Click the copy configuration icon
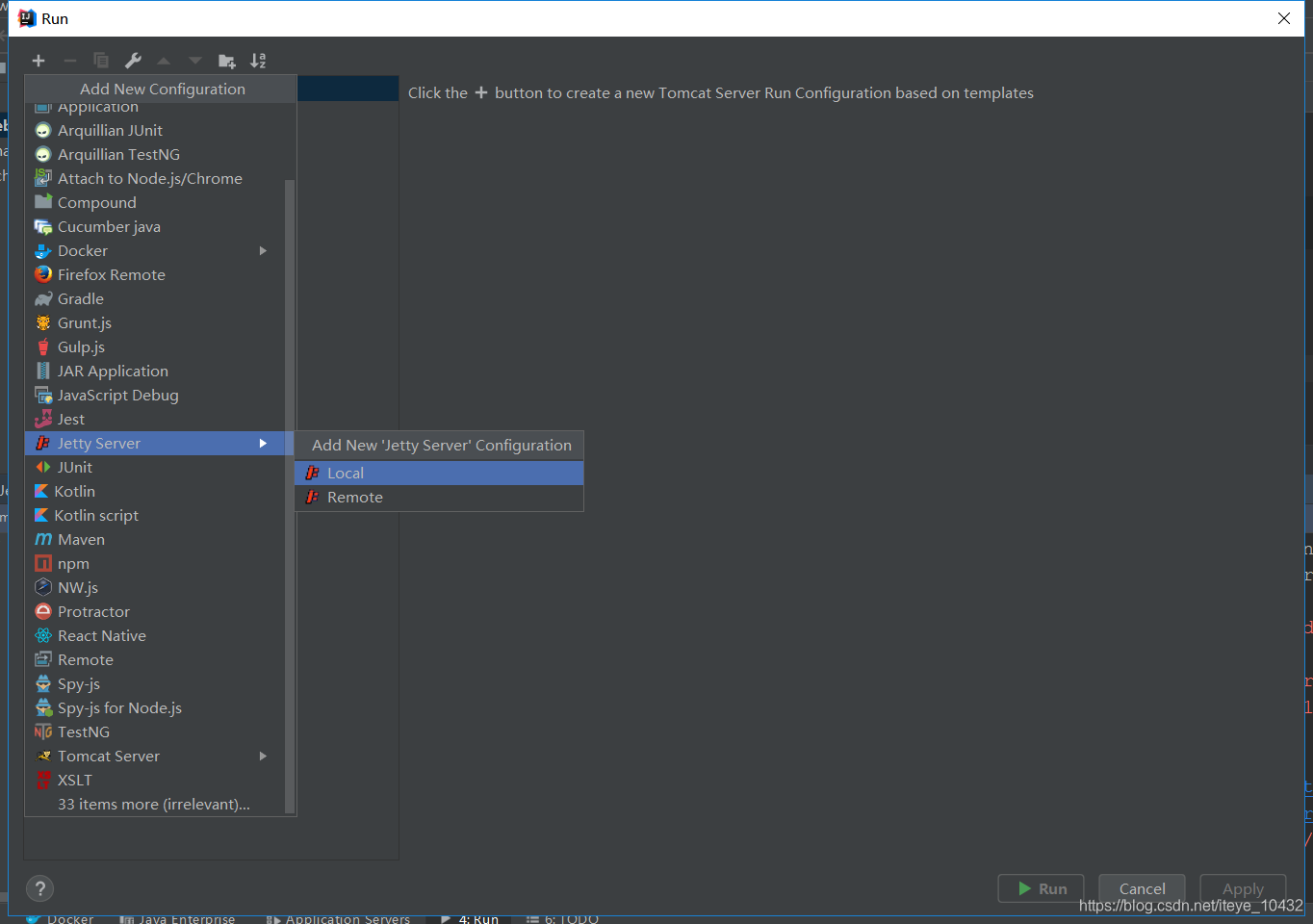This screenshot has height=924, width=1313. (x=101, y=61)
